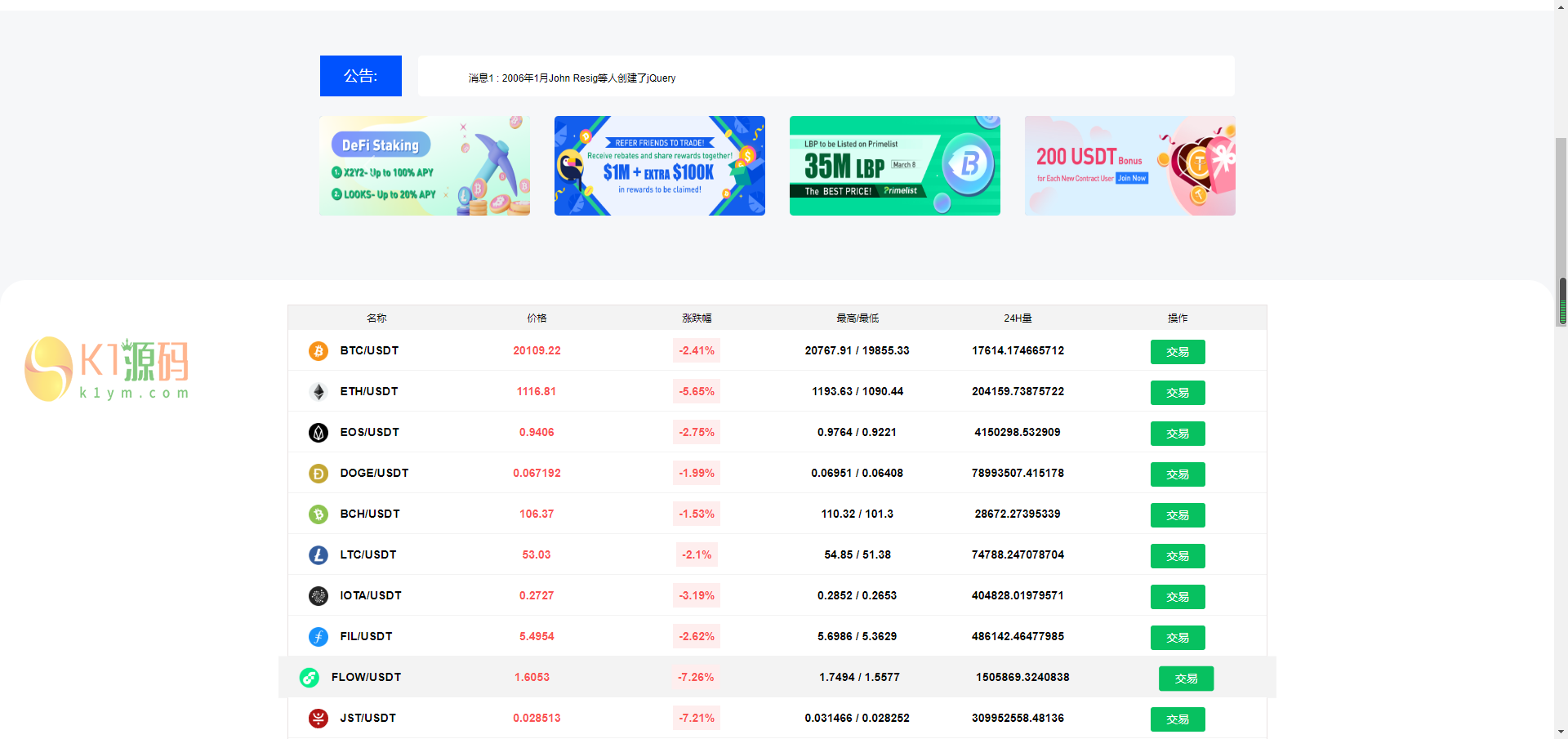Trade the LTC/USDT pair
The width and height of the screenshot is (1568, 739).
pos(1178,556)
